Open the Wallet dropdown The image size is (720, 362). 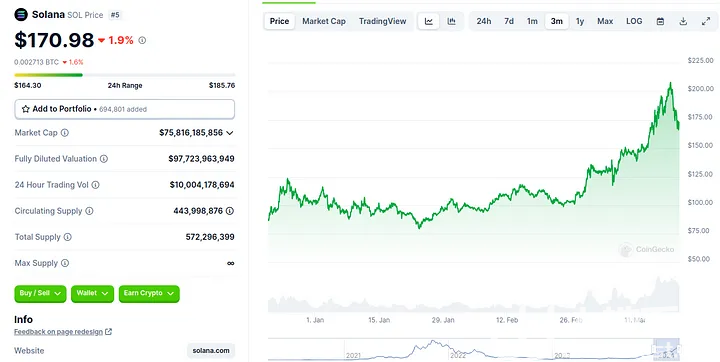[x=92, y=294]
